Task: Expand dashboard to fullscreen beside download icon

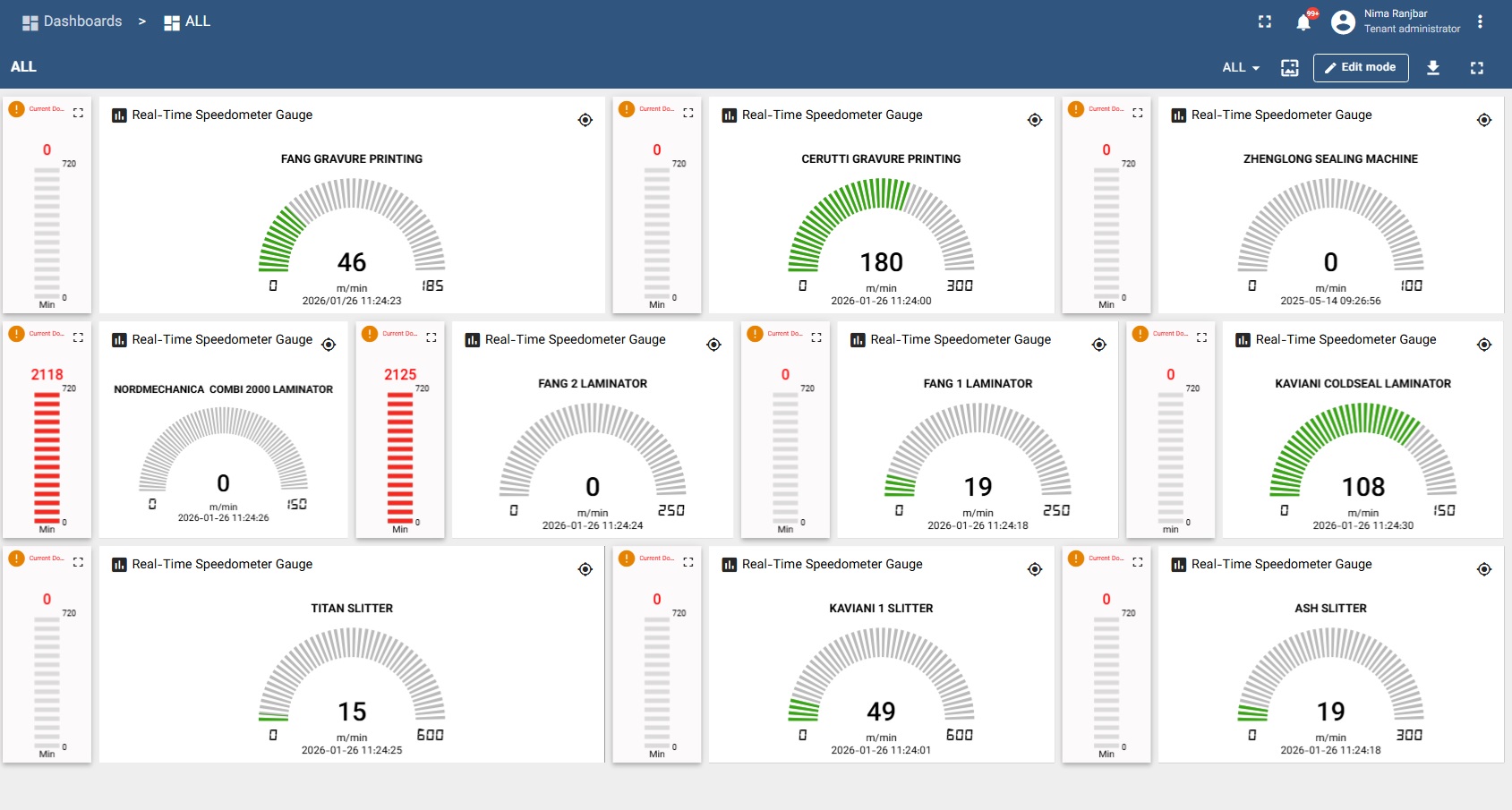Action: click(1476, 67)
